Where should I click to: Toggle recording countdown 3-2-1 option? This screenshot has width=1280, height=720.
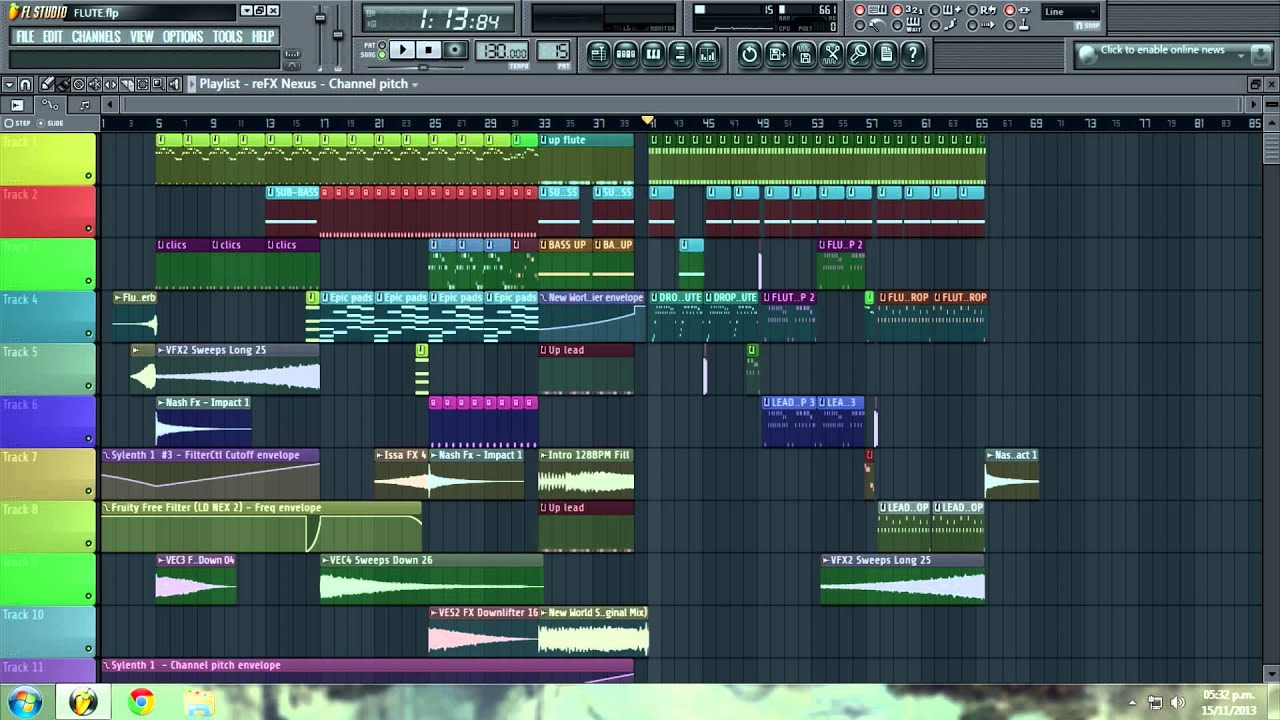909,10
